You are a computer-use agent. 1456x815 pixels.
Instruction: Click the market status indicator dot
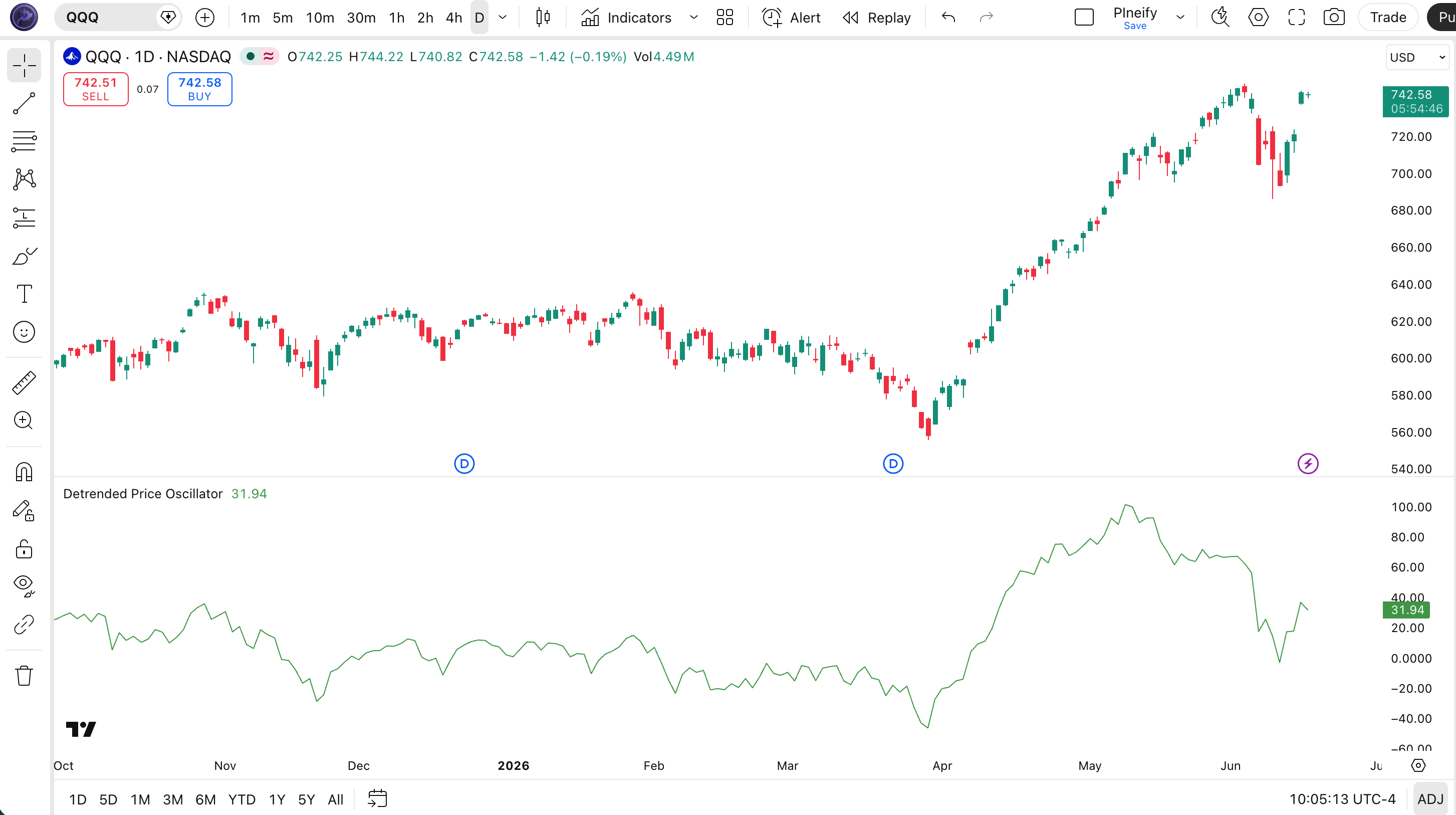click(x=251, y=57)
